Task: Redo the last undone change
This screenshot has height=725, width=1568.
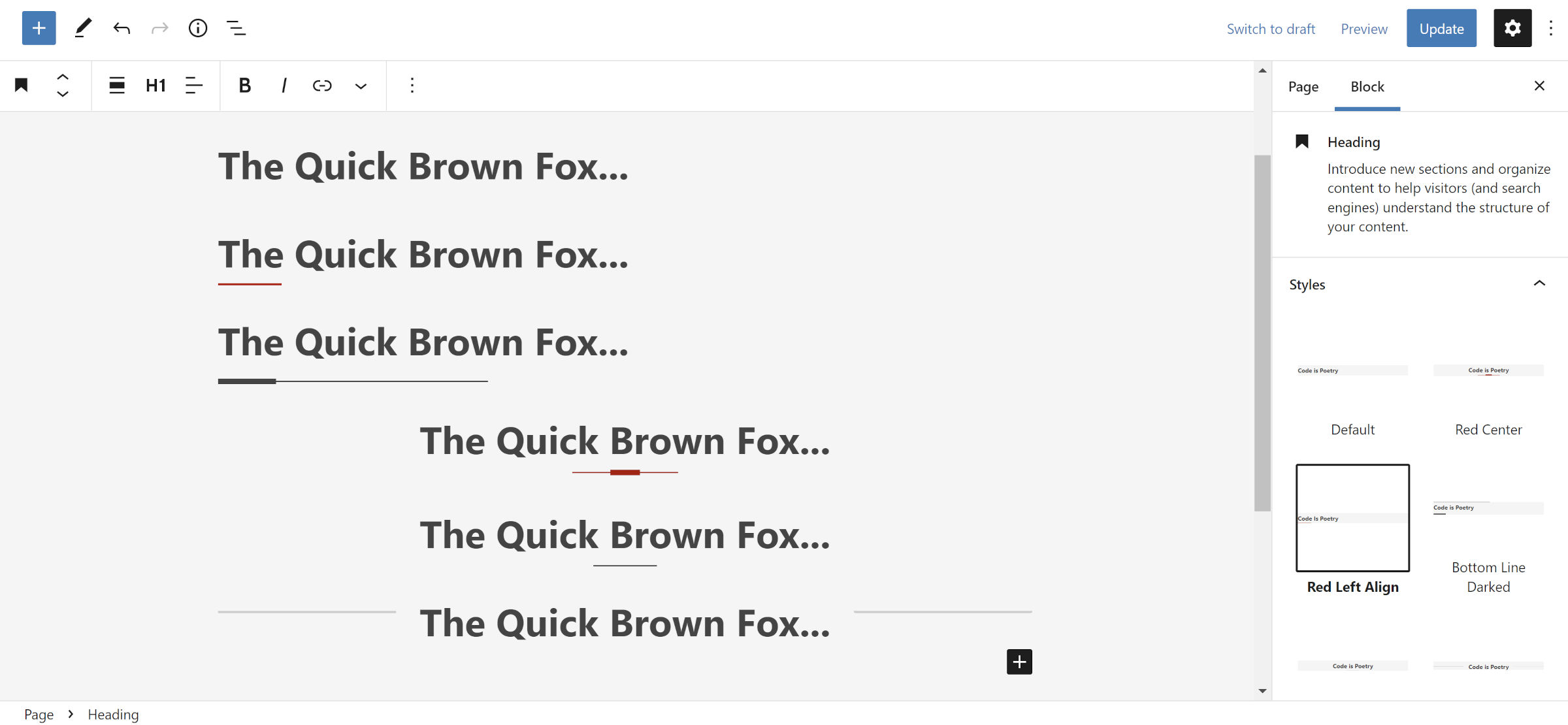Action: click(159, 28)
